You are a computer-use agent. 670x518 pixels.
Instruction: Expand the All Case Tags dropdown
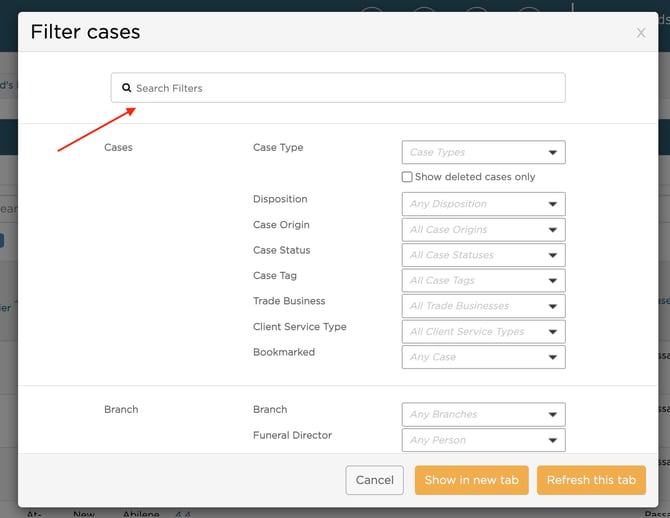coord(483,280)
